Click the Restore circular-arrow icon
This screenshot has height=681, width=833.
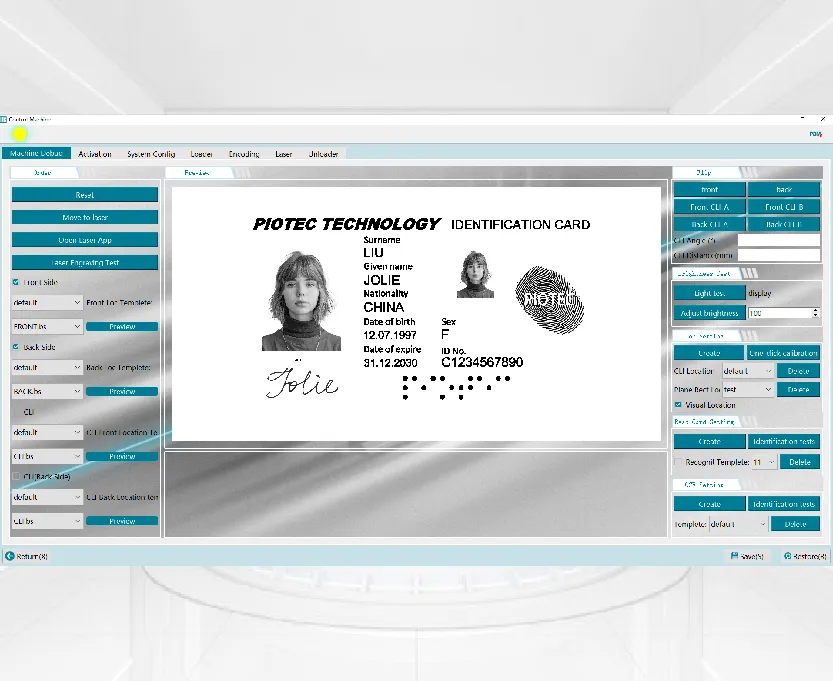click(x=787, y=556)
